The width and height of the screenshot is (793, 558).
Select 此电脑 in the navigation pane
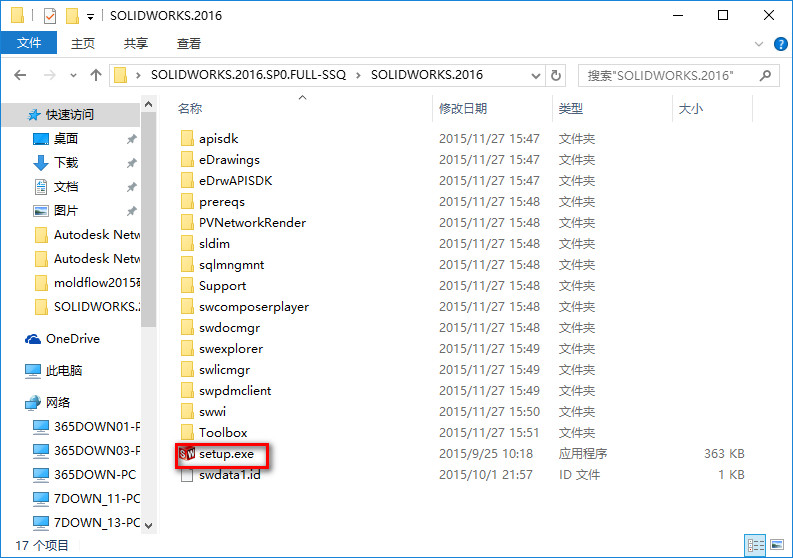click(53, 371)
